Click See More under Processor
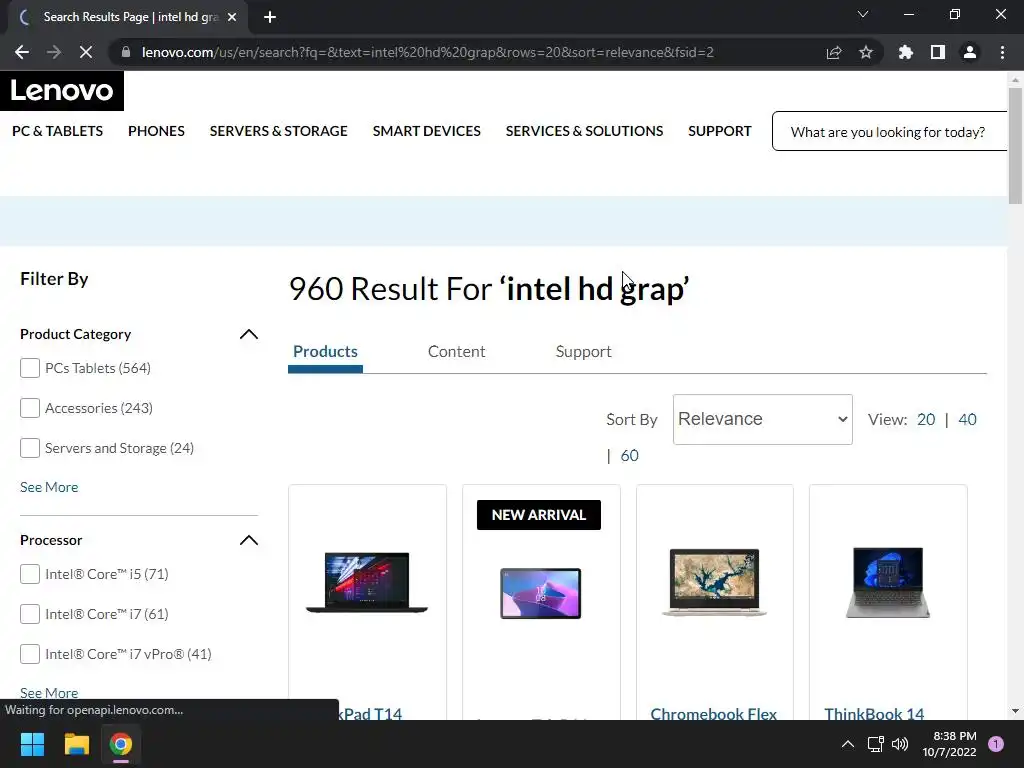1024x768 pixels. point(49,692)
